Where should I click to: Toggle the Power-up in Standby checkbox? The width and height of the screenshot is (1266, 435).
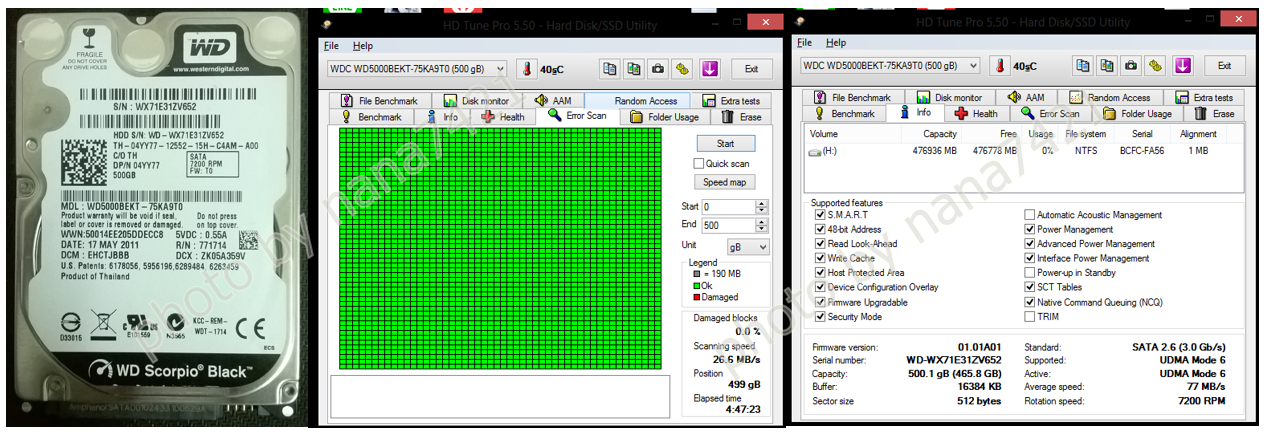pyautogui.click(x=1030, y=273)
